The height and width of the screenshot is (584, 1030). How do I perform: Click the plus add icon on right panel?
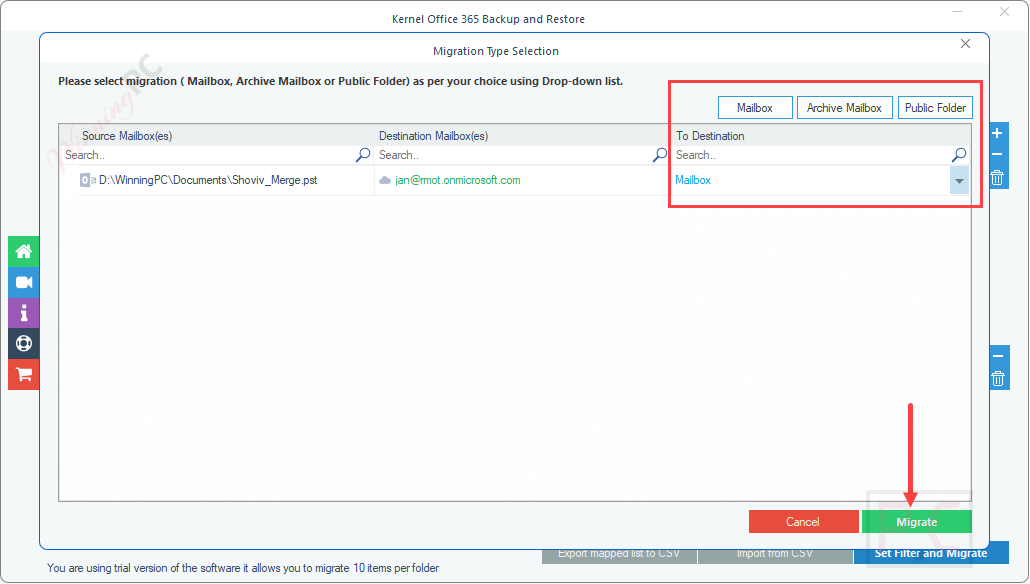(997, 133)
